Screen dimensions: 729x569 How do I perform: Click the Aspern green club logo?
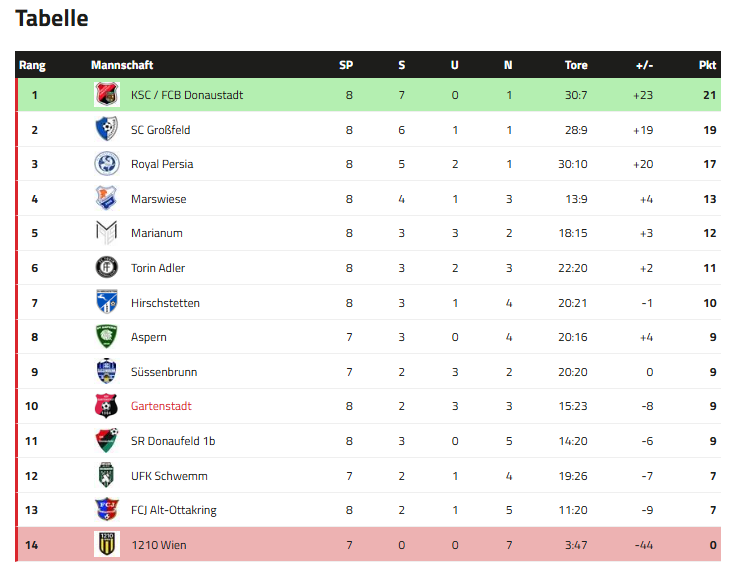(x=106, y=337)
